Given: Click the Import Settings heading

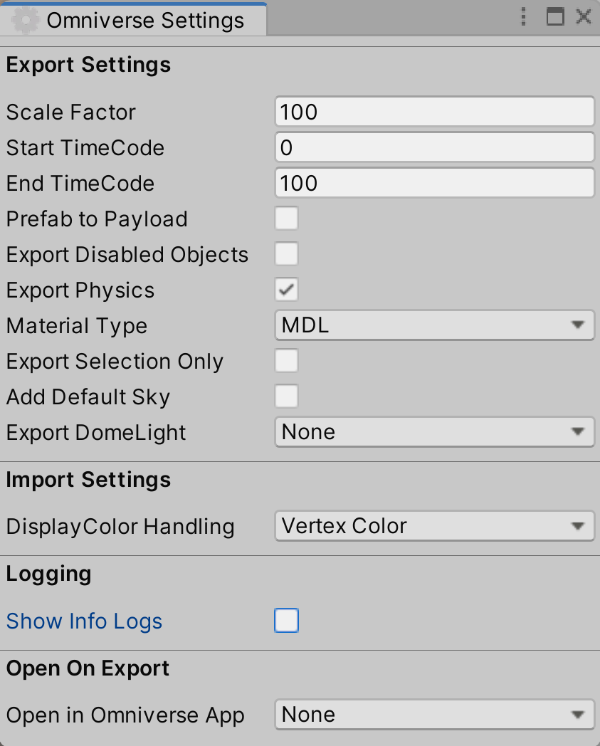Looking at the screenshot, I should click(x=88, y=480).
